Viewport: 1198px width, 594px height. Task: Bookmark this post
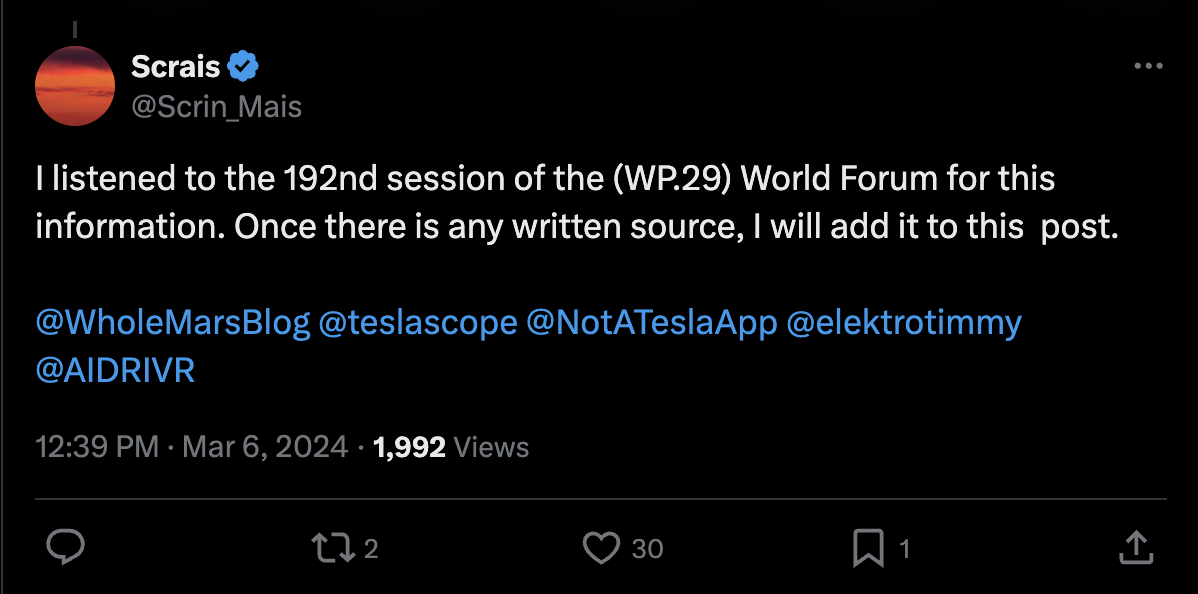(867, 547)
